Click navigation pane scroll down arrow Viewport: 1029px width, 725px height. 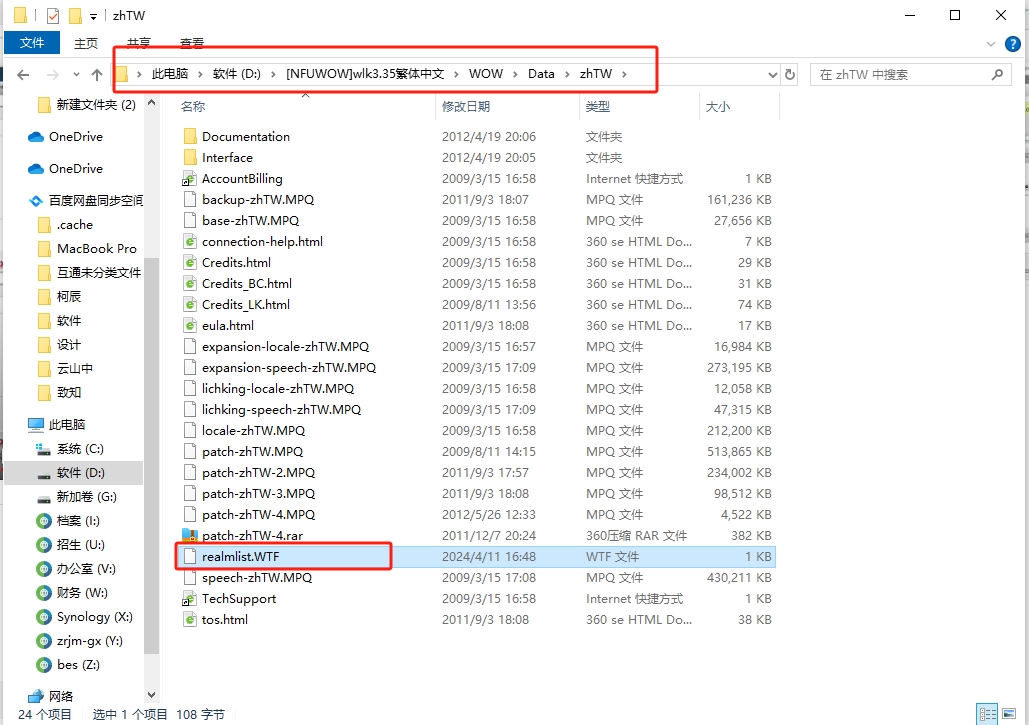[152, 695]
